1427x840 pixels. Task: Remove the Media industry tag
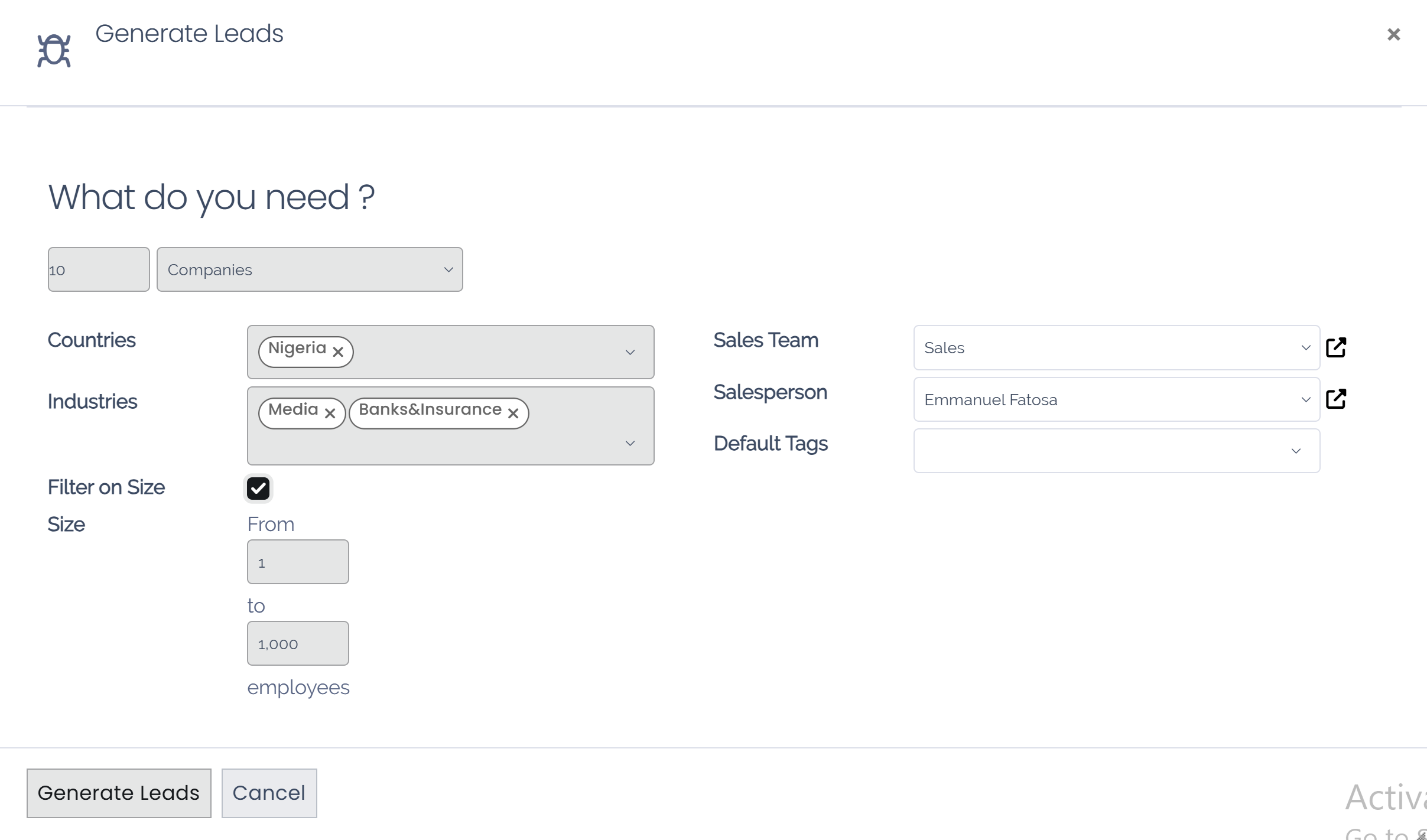pos(330,413)
